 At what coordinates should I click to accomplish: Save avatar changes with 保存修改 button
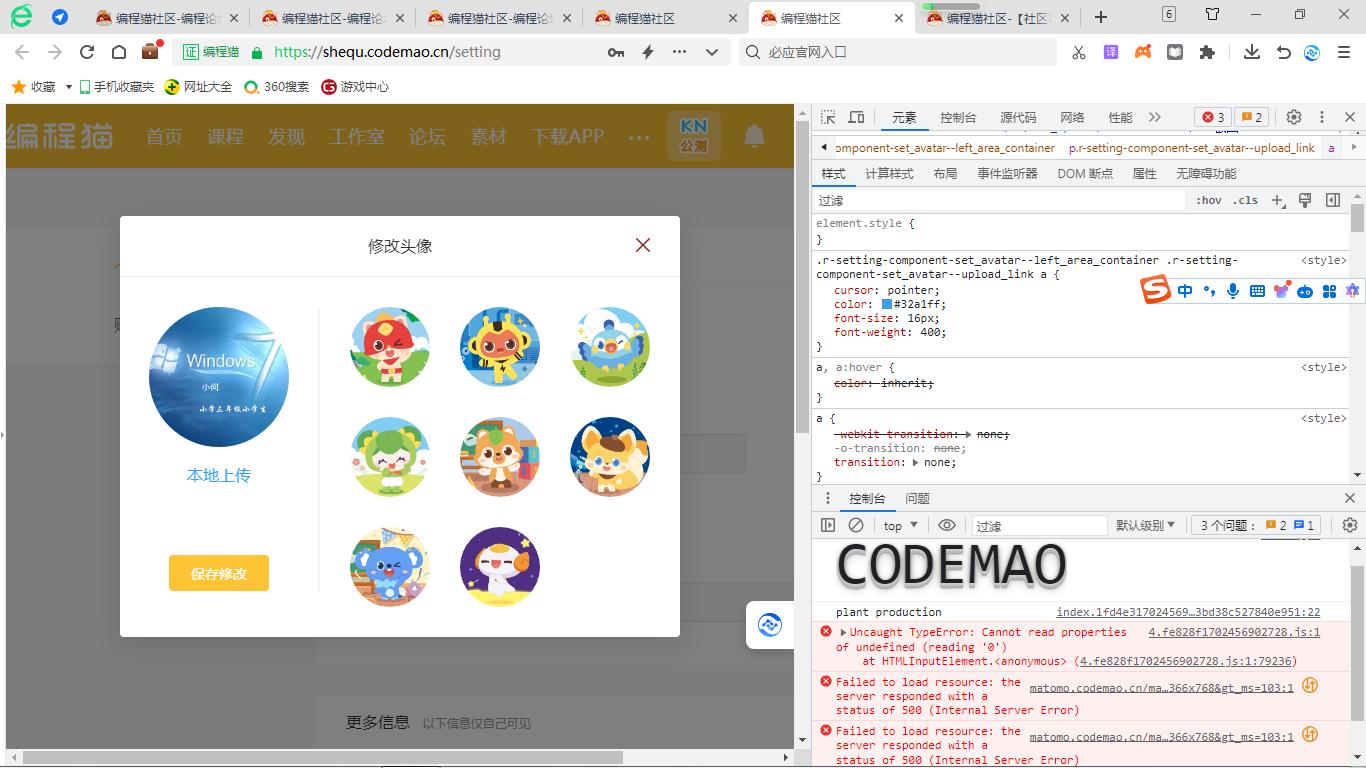[219, 573]
